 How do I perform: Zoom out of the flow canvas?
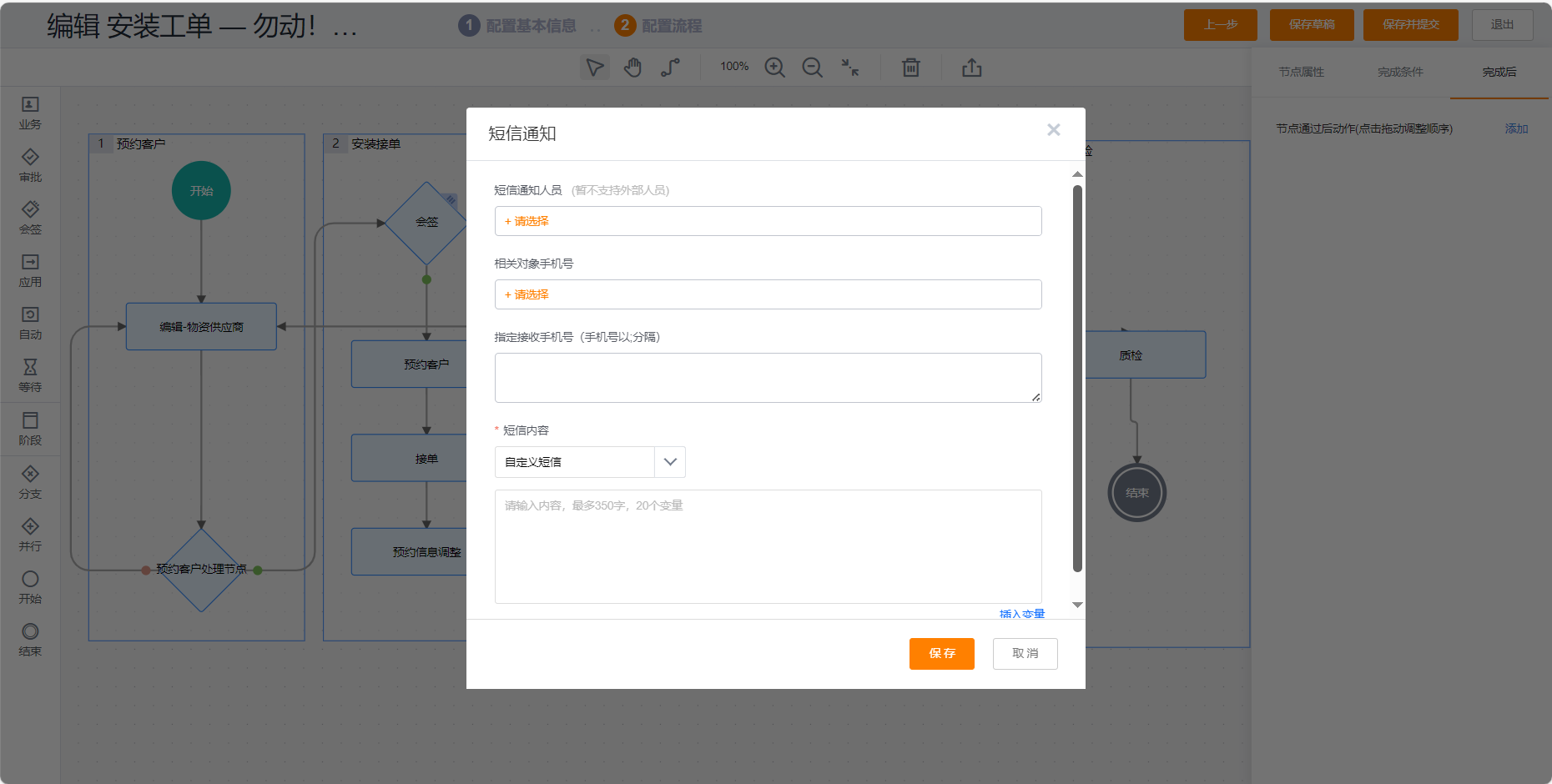point(812,68)
